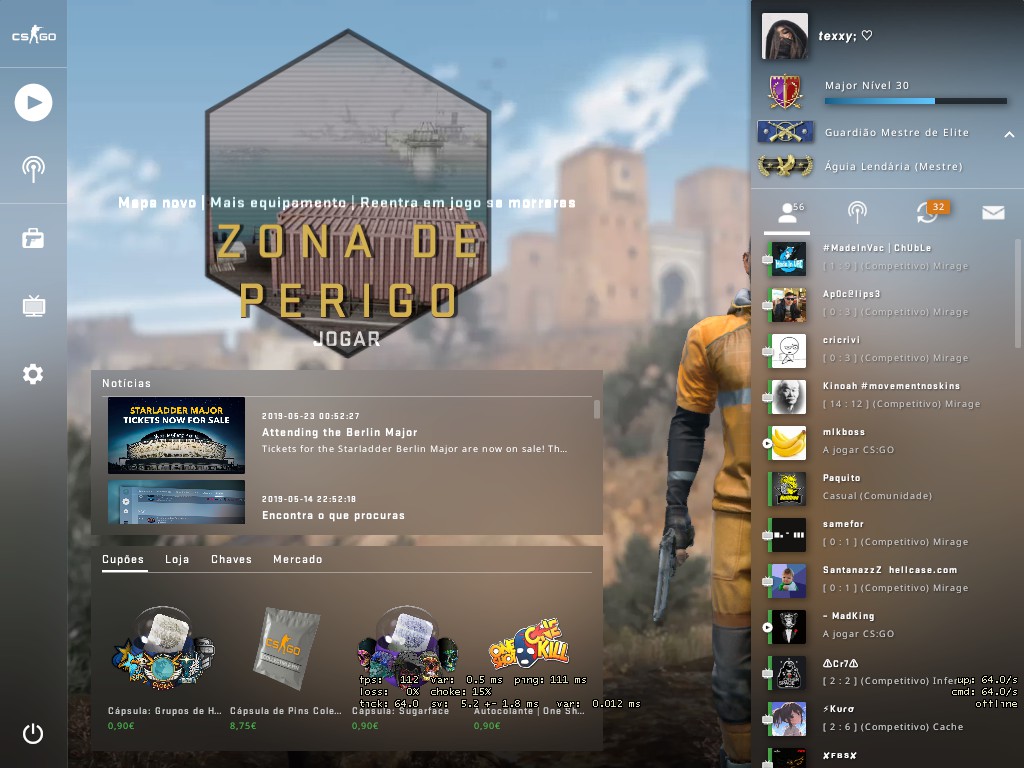Image resolution: width=1024 pixels, height=768 pixels.
Task: Select the Cupões store tab
Action: [123, 559]
